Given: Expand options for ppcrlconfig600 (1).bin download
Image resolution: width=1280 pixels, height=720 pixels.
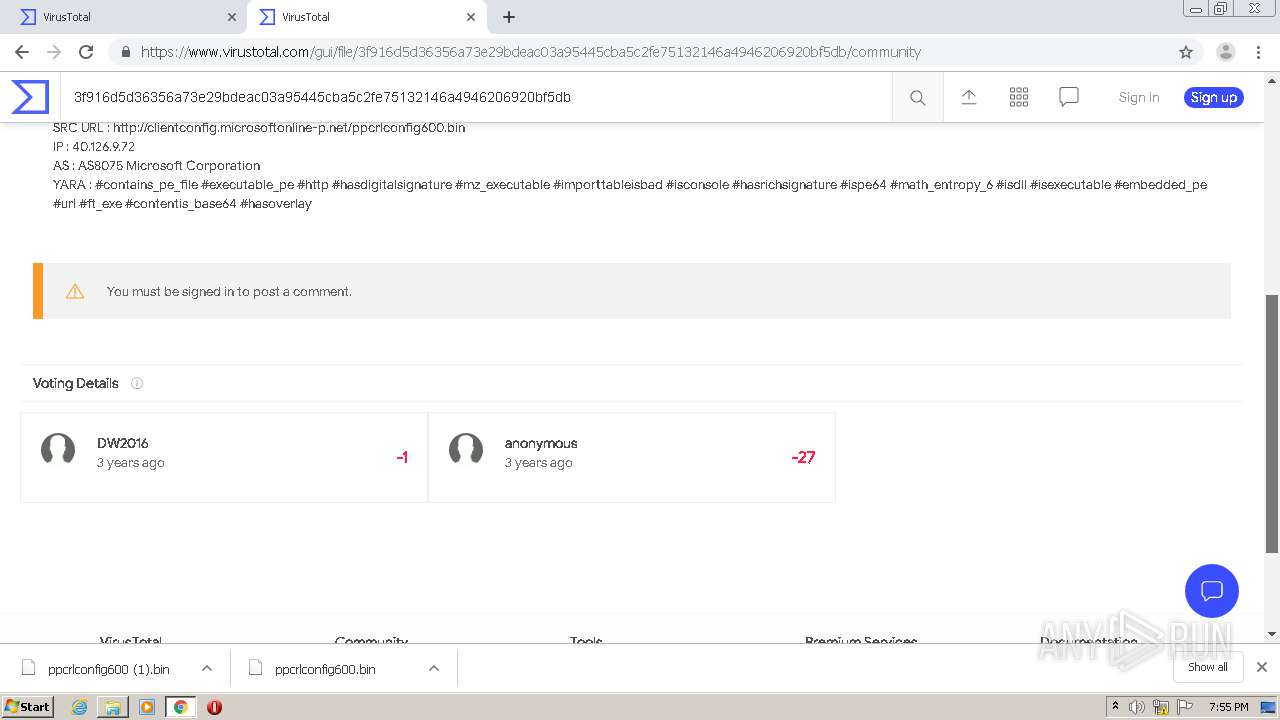Looking at the screenshot, I should tap(206, 668).
